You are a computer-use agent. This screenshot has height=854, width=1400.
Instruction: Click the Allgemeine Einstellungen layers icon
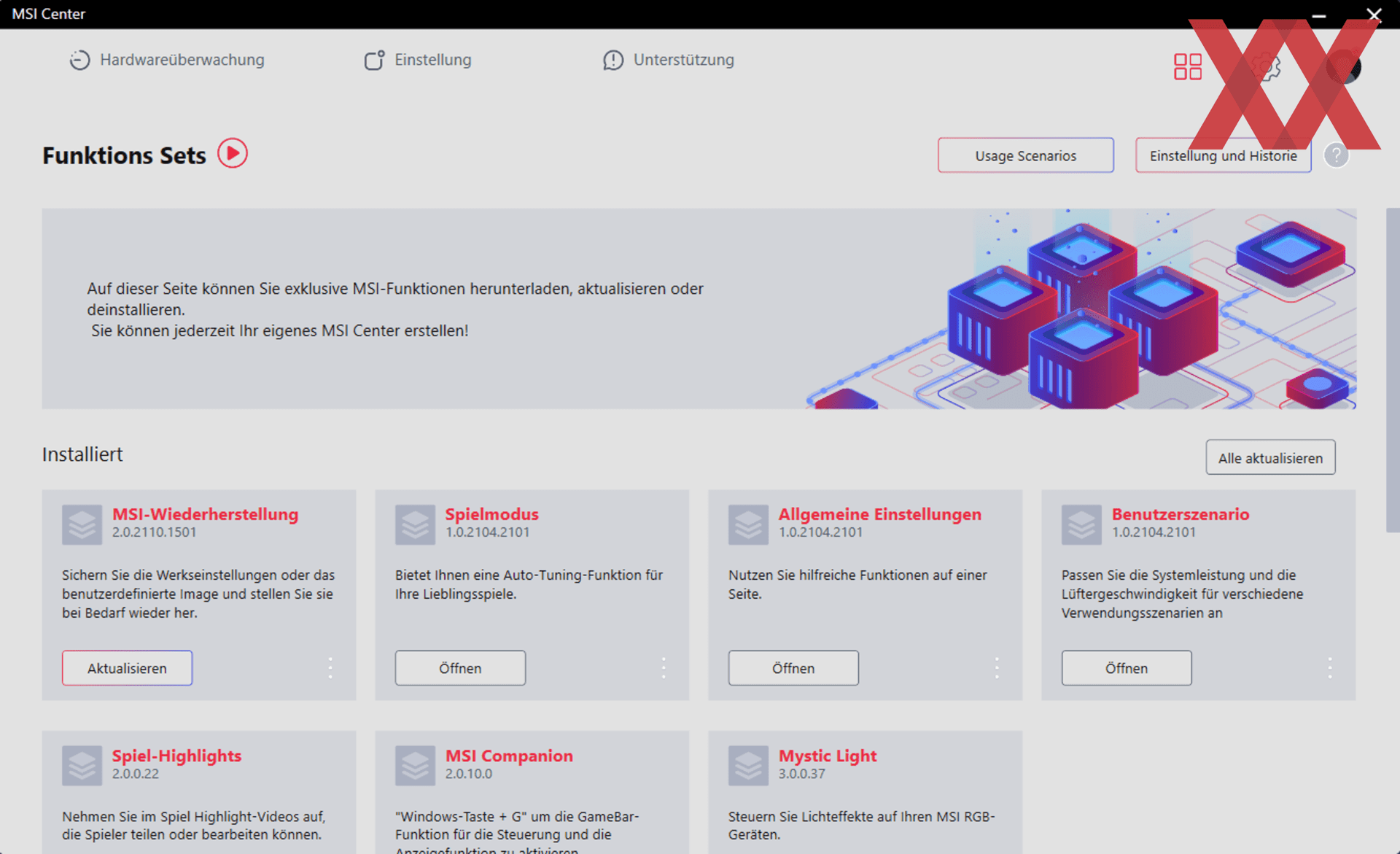point(748,524)
